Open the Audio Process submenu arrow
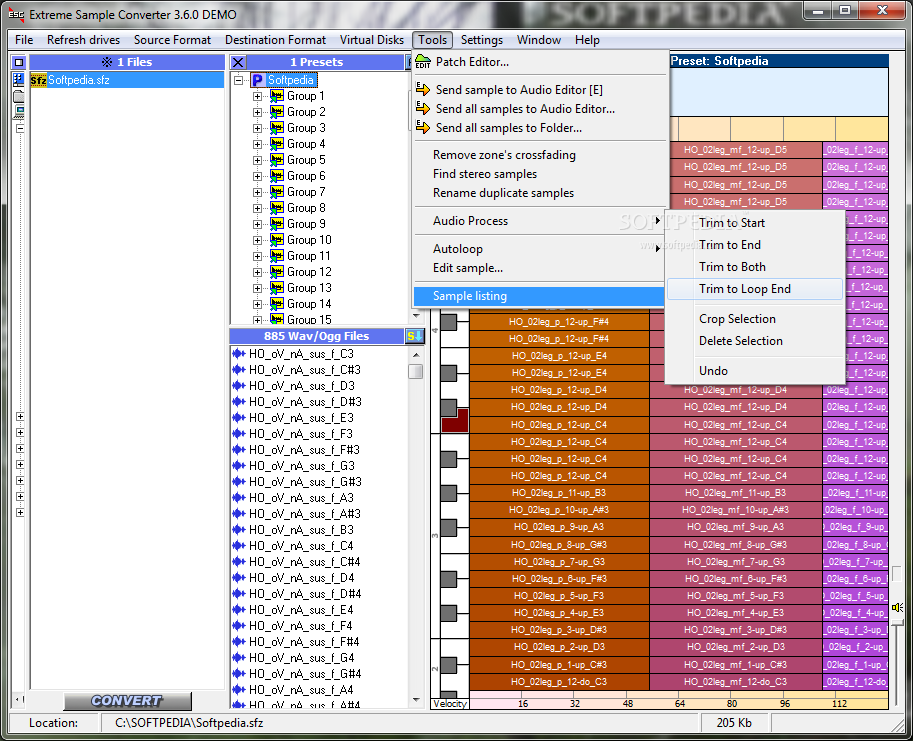The image size is (913, 741). [658, 221]
